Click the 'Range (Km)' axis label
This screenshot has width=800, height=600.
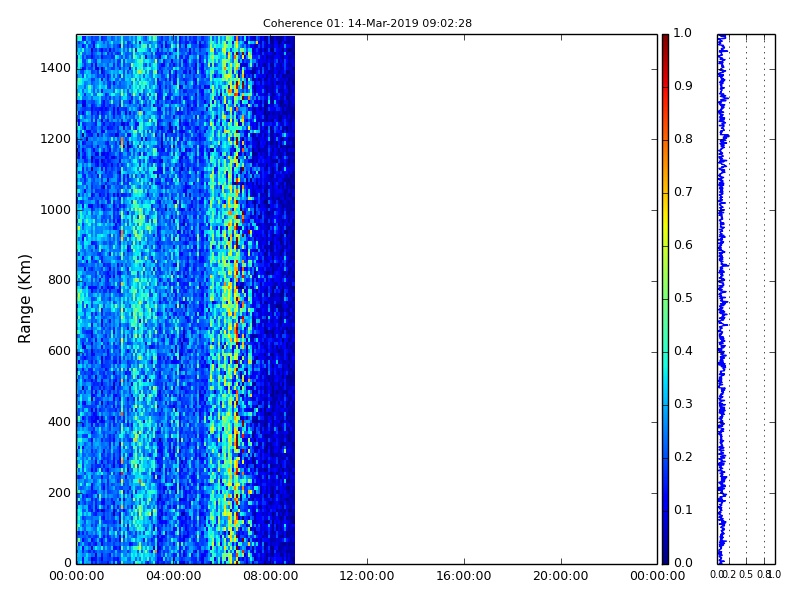click(24, 299)
